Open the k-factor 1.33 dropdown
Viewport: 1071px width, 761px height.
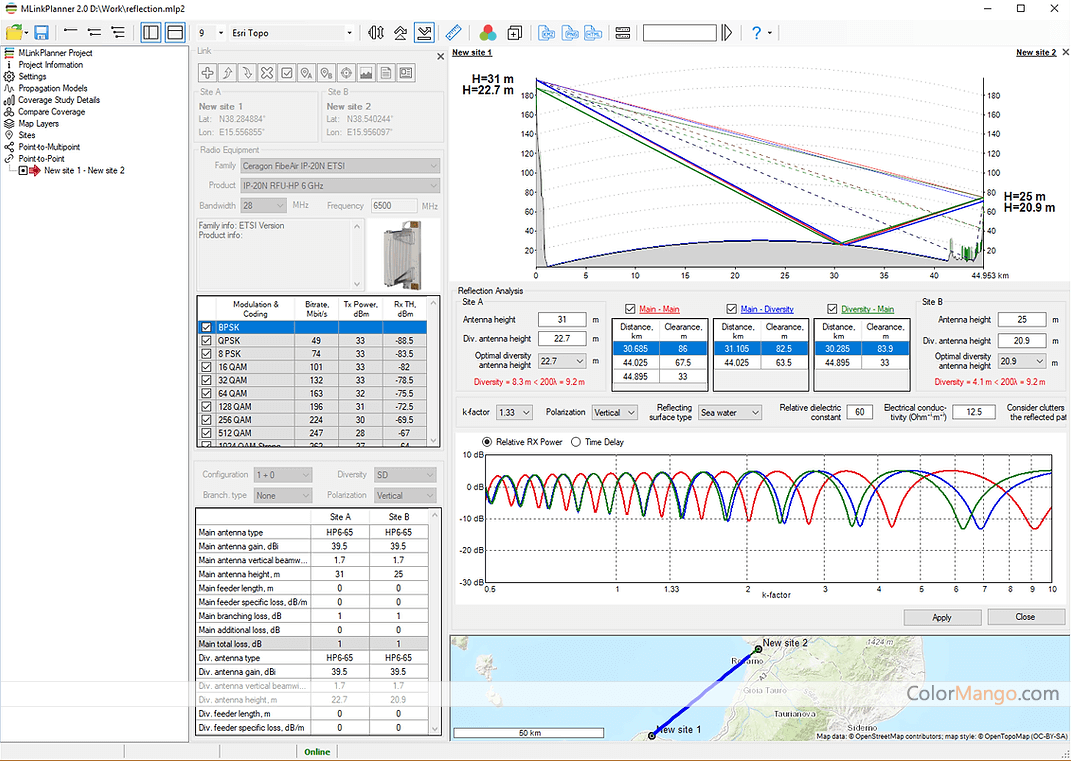(513, 412)
